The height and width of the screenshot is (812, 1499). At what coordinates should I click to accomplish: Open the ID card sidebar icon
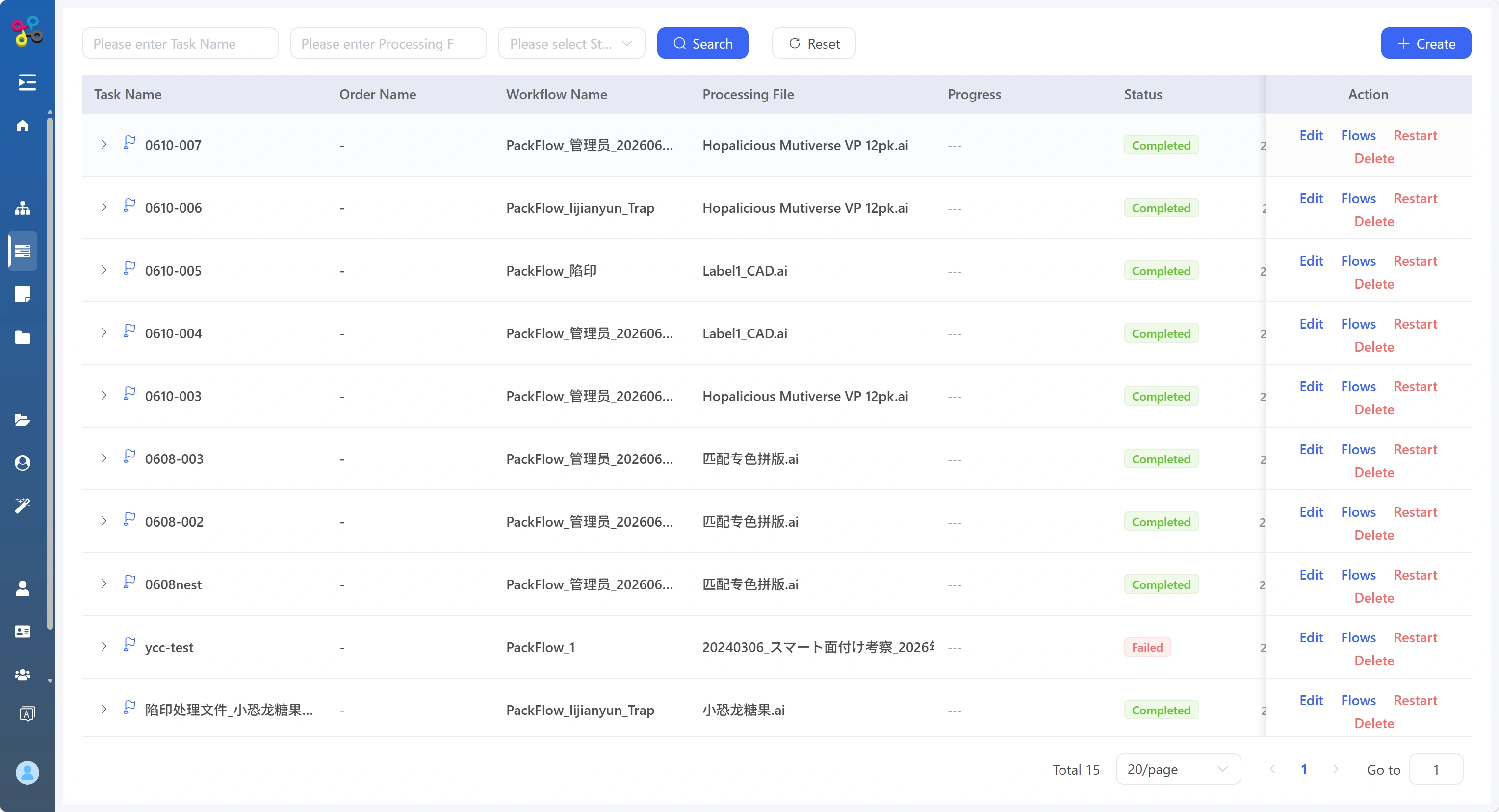pos(23,631)
